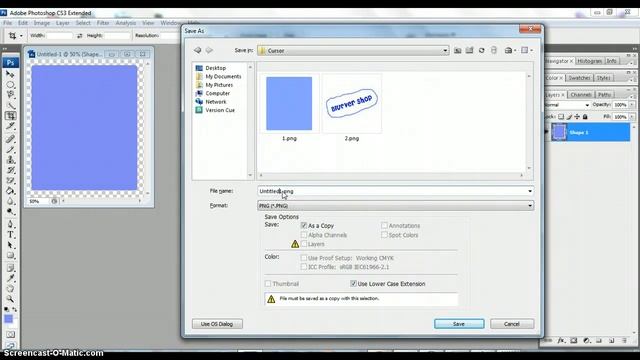Switch to the Histogram tab

pos(589,61)
